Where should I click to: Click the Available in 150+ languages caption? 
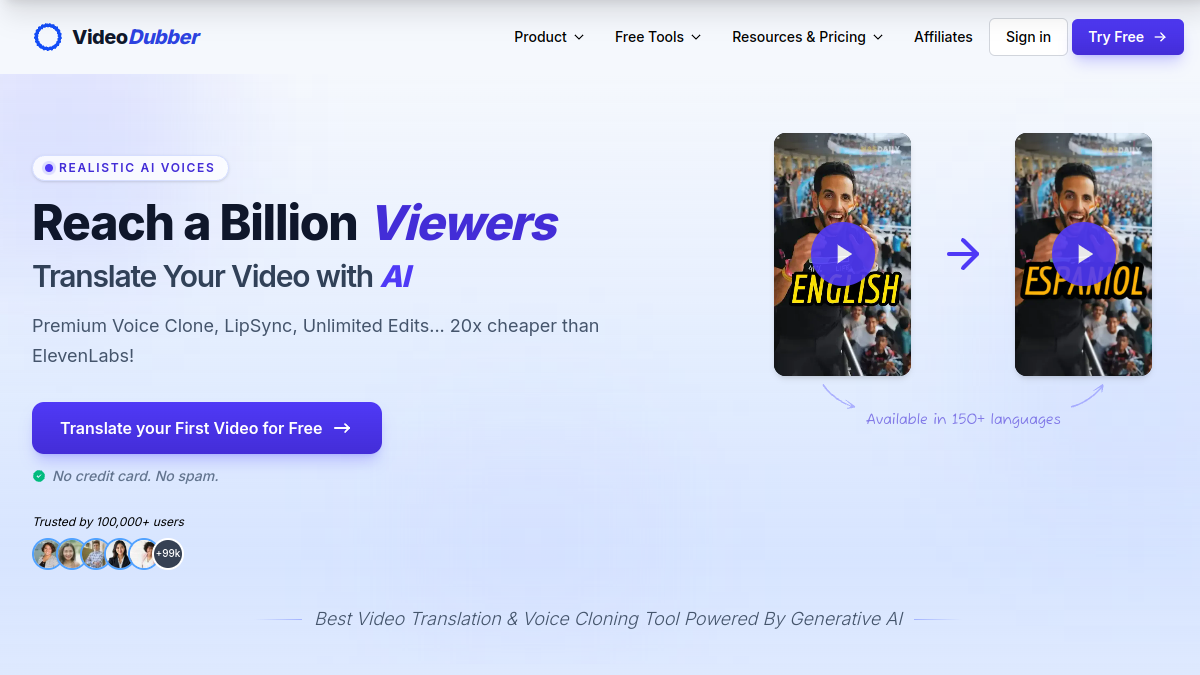(963, 419)
